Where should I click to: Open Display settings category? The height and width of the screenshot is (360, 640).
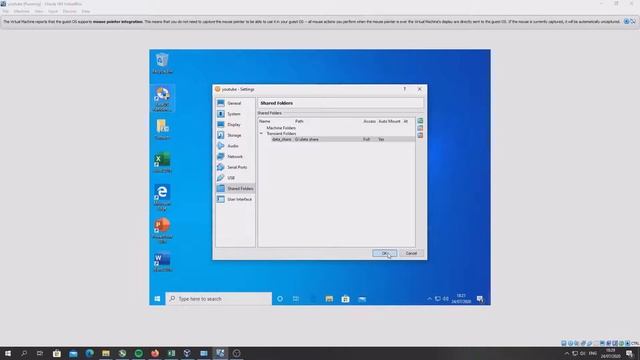click(235, 124)
